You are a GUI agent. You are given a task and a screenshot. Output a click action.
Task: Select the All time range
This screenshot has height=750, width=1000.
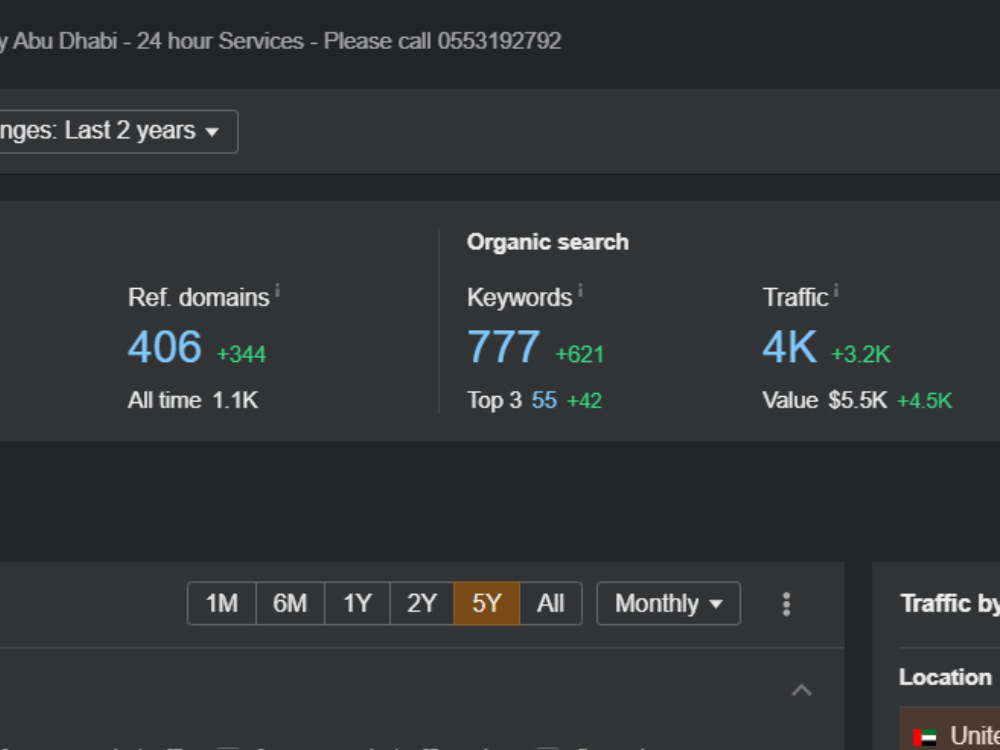[551, 603]
